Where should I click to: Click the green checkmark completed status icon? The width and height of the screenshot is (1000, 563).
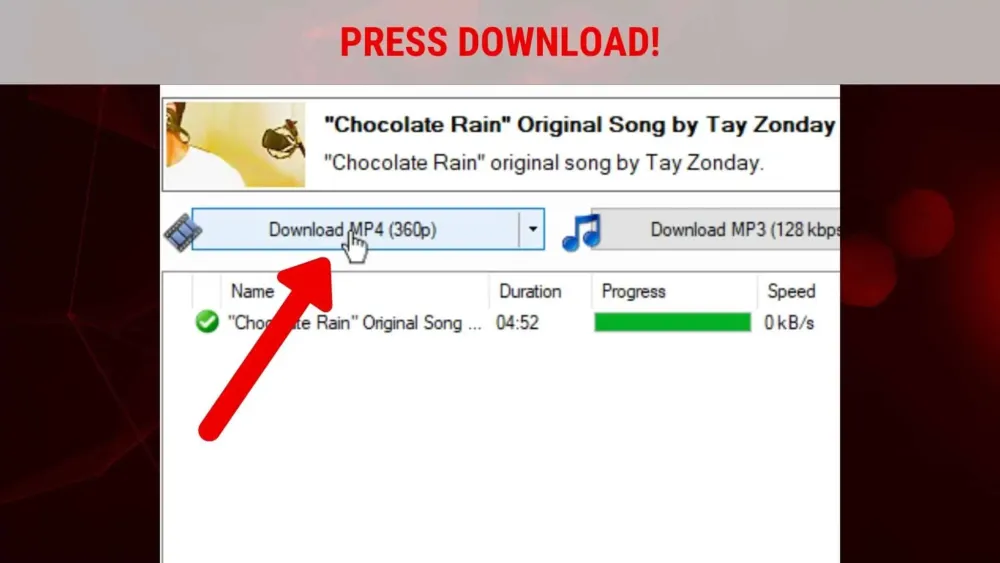(207, 322)
